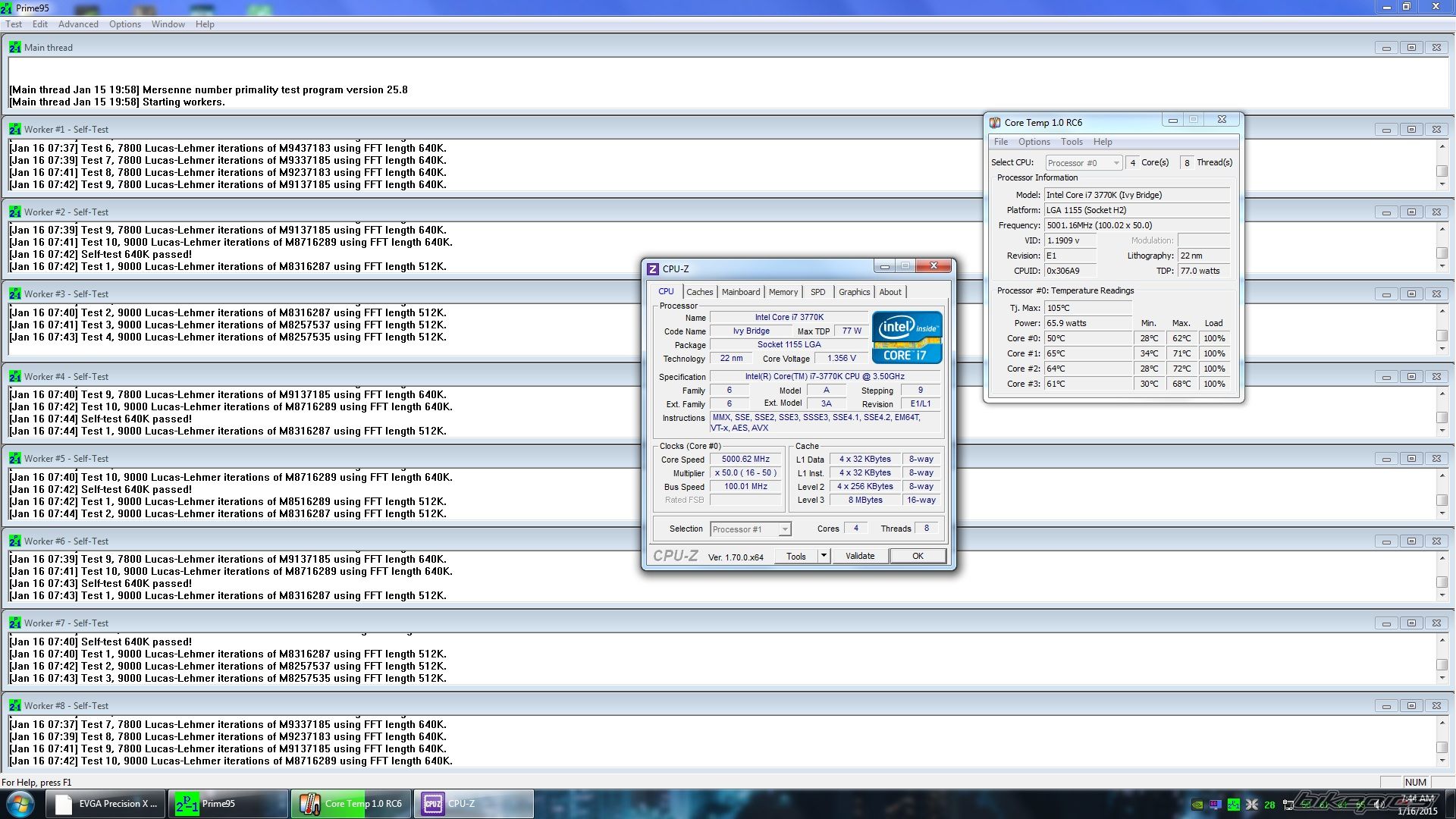Image resolution: width=1456 pixels, height=819 pixels.
Task: Select the CPU tab in CPU-Z
Action: [x=666, y=291]
